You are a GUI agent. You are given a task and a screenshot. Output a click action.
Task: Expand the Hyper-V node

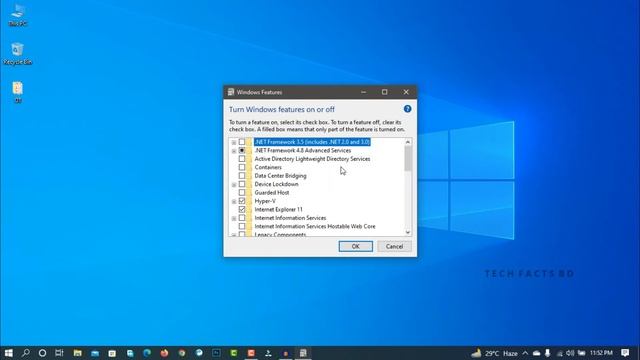pyautogui.click(x=234, y=202)
